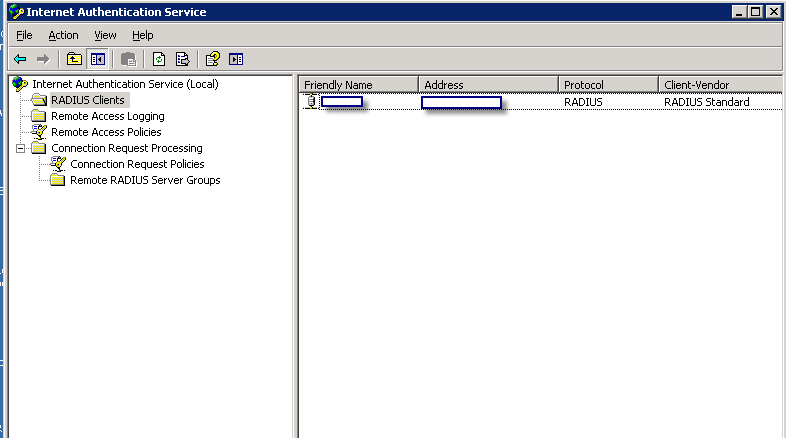Select Remote Access Policies in the tree
The width and height of the screenshot is (786, 438).
click(106, 132)
